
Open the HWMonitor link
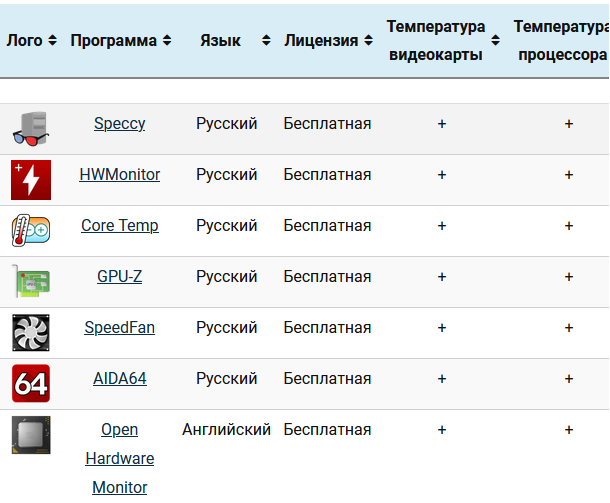[x=119, y=174]
